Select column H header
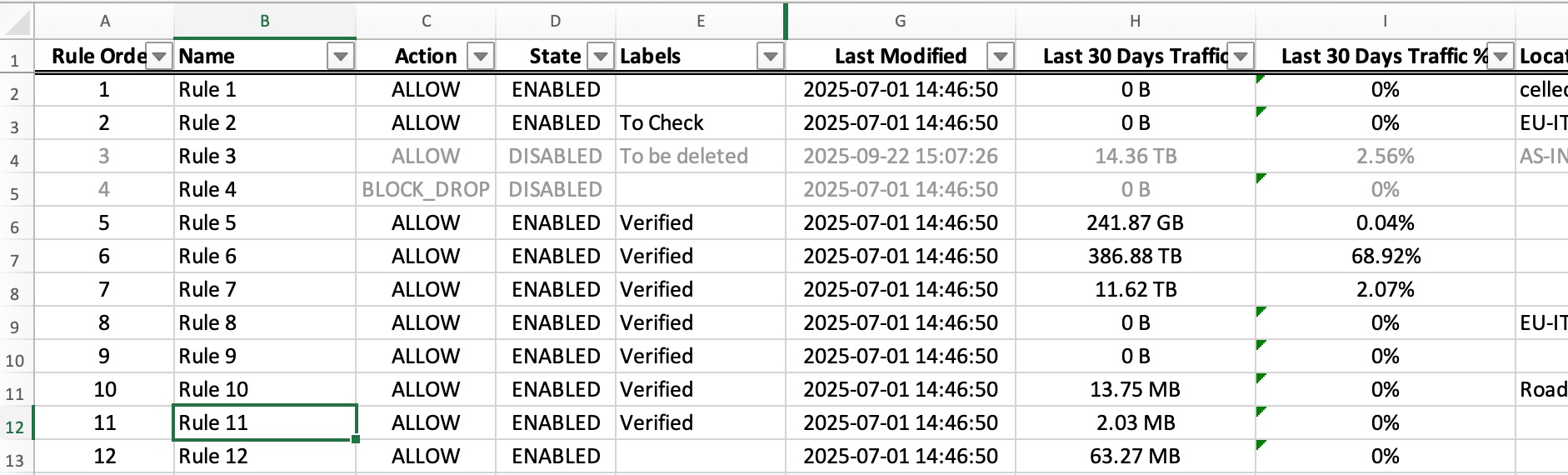Screen dimensions: 1568x475 click(x=1135, y=21)
